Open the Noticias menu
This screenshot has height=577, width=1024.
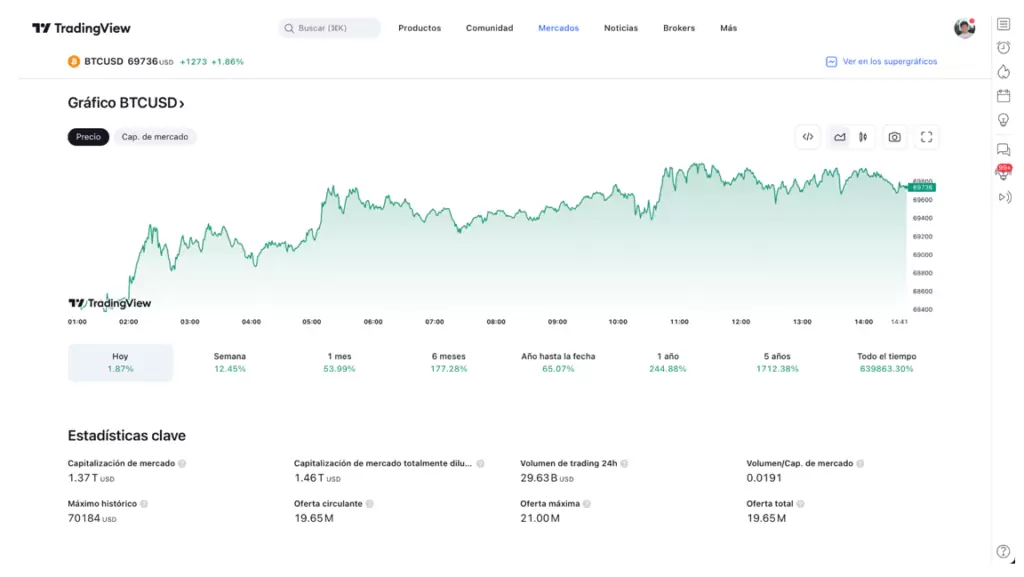tap(620, 28)
